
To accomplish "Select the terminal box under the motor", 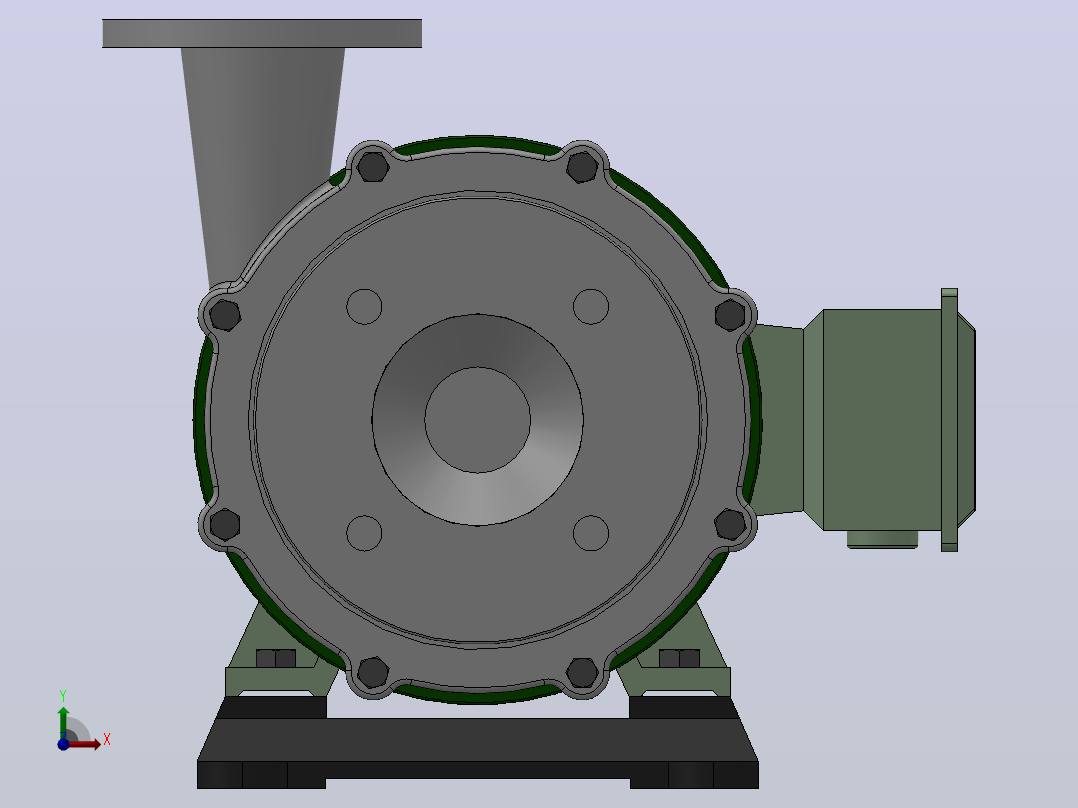I will point(882,539).
